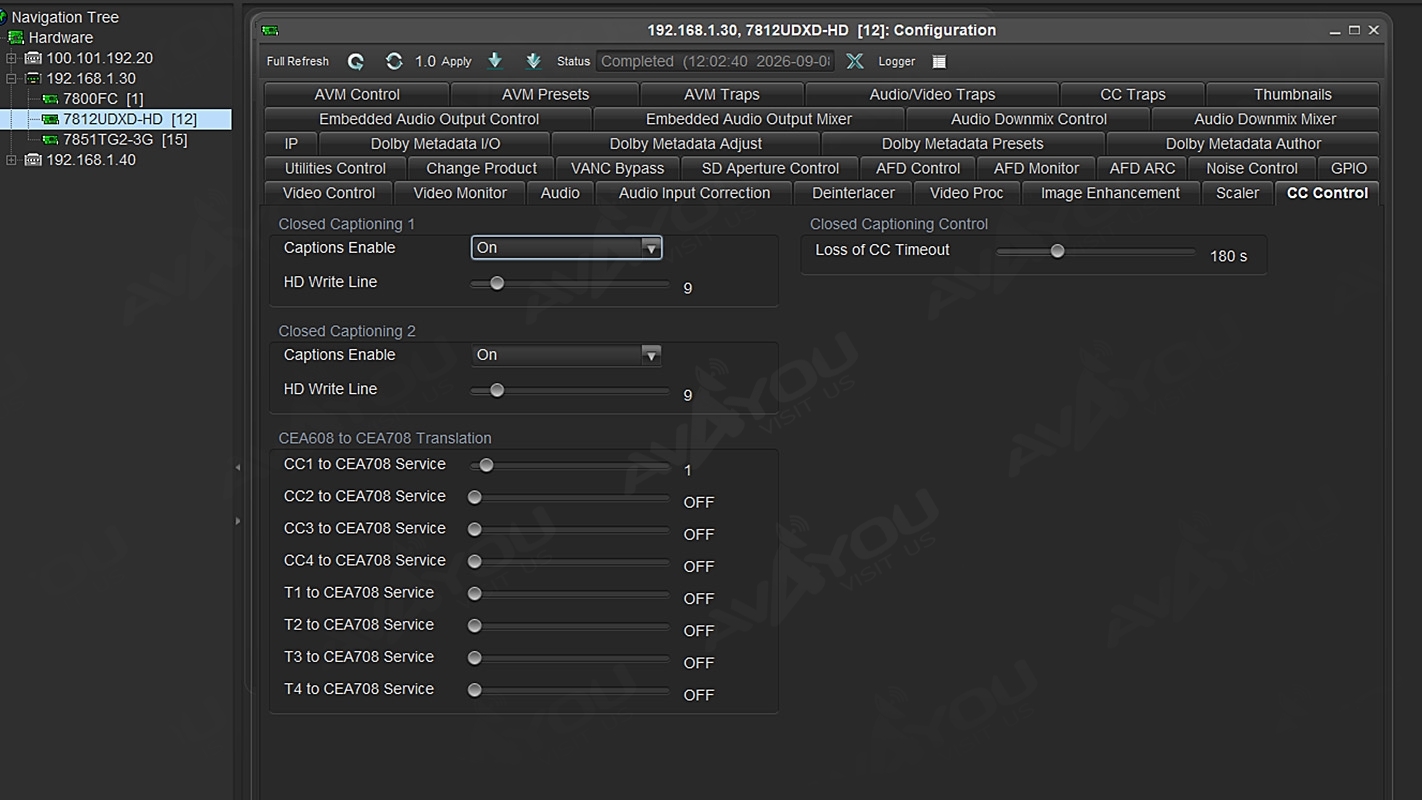Expand the 100.101.192.20 tree node
1422x800 pixels.
[12, 58]
